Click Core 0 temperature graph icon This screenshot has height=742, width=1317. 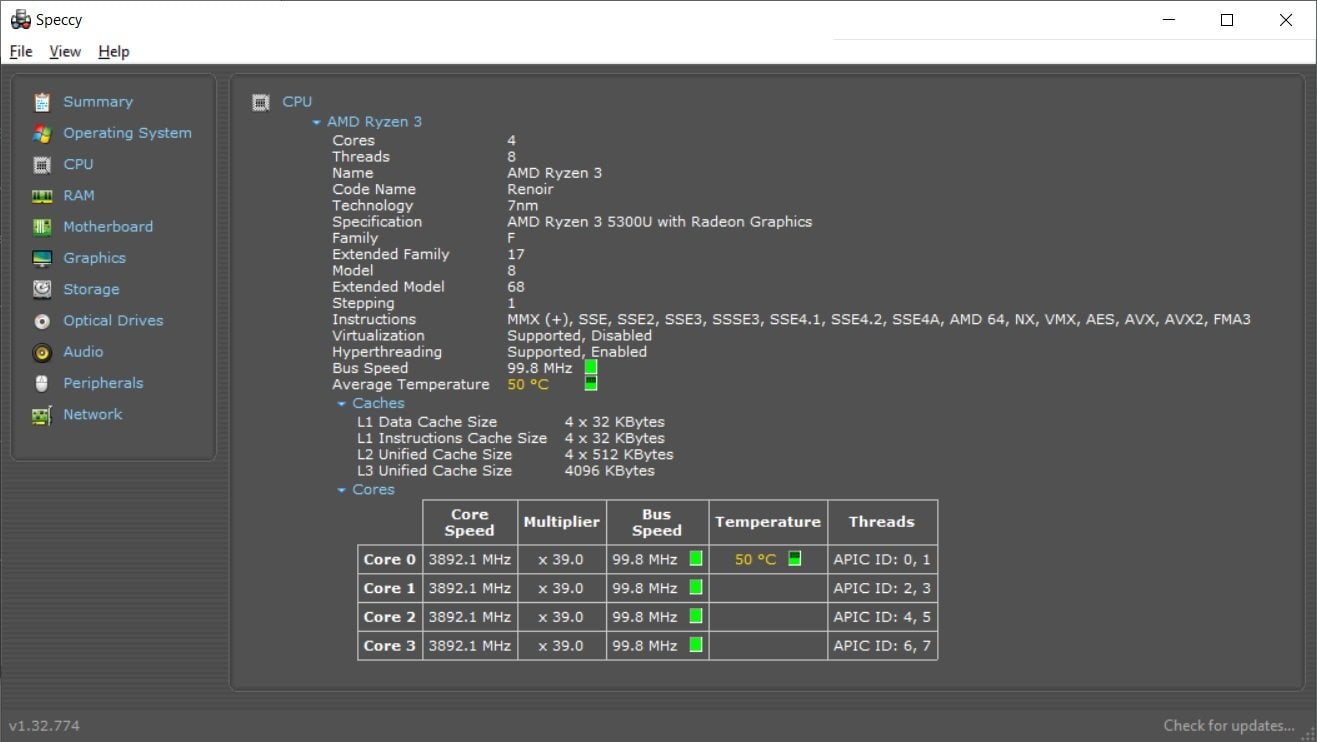(x=795, y=559)
